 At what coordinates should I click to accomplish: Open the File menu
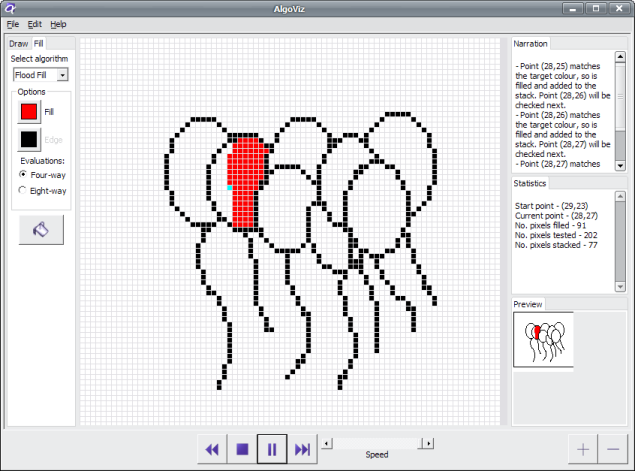tap(13, 24)
